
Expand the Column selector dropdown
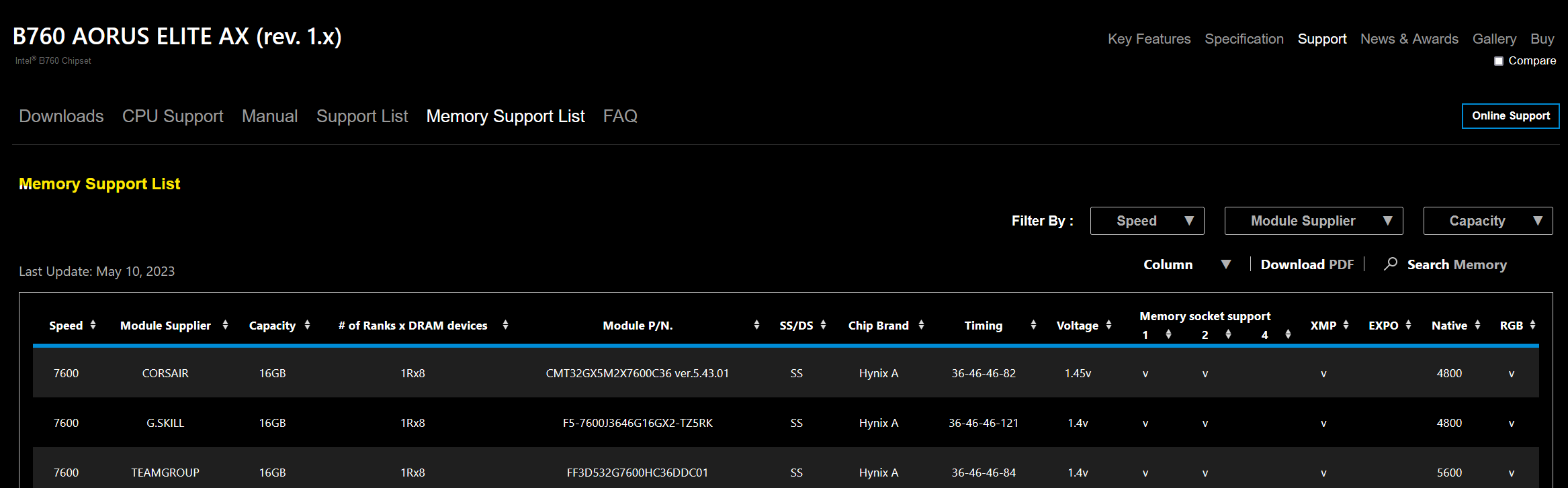pyautogui.click(x=1187, y=264)
